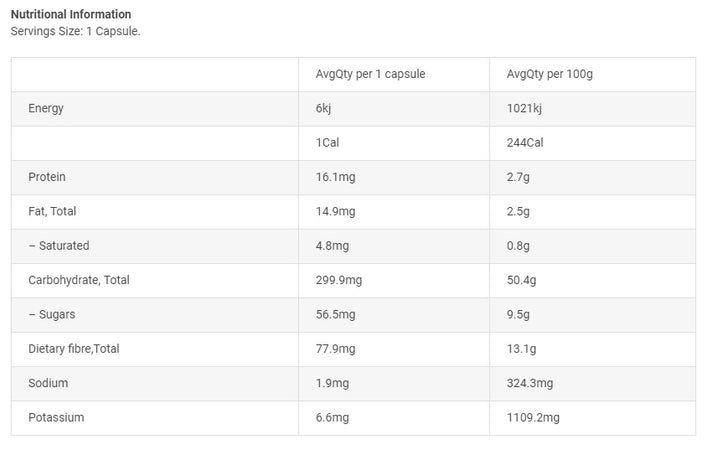
Task: Click the Carbohydrate, Total label
Action: pos(79,280)
